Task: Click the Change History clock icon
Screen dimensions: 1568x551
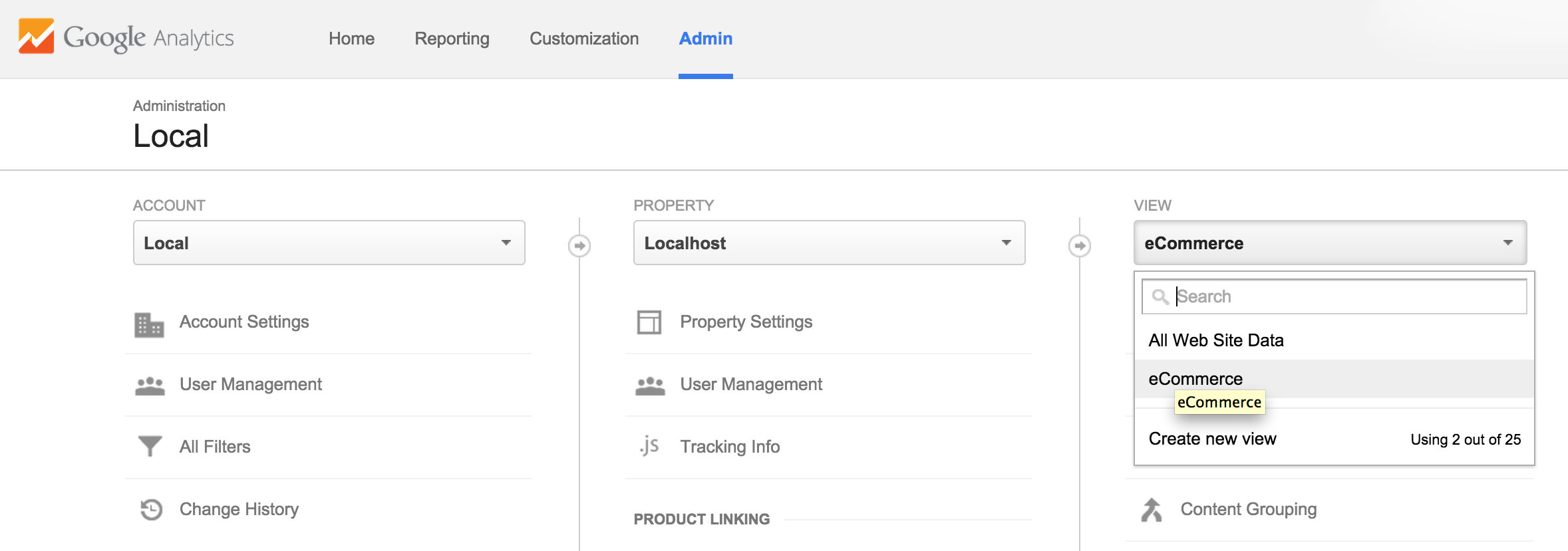Action: [x=151, y=509]
